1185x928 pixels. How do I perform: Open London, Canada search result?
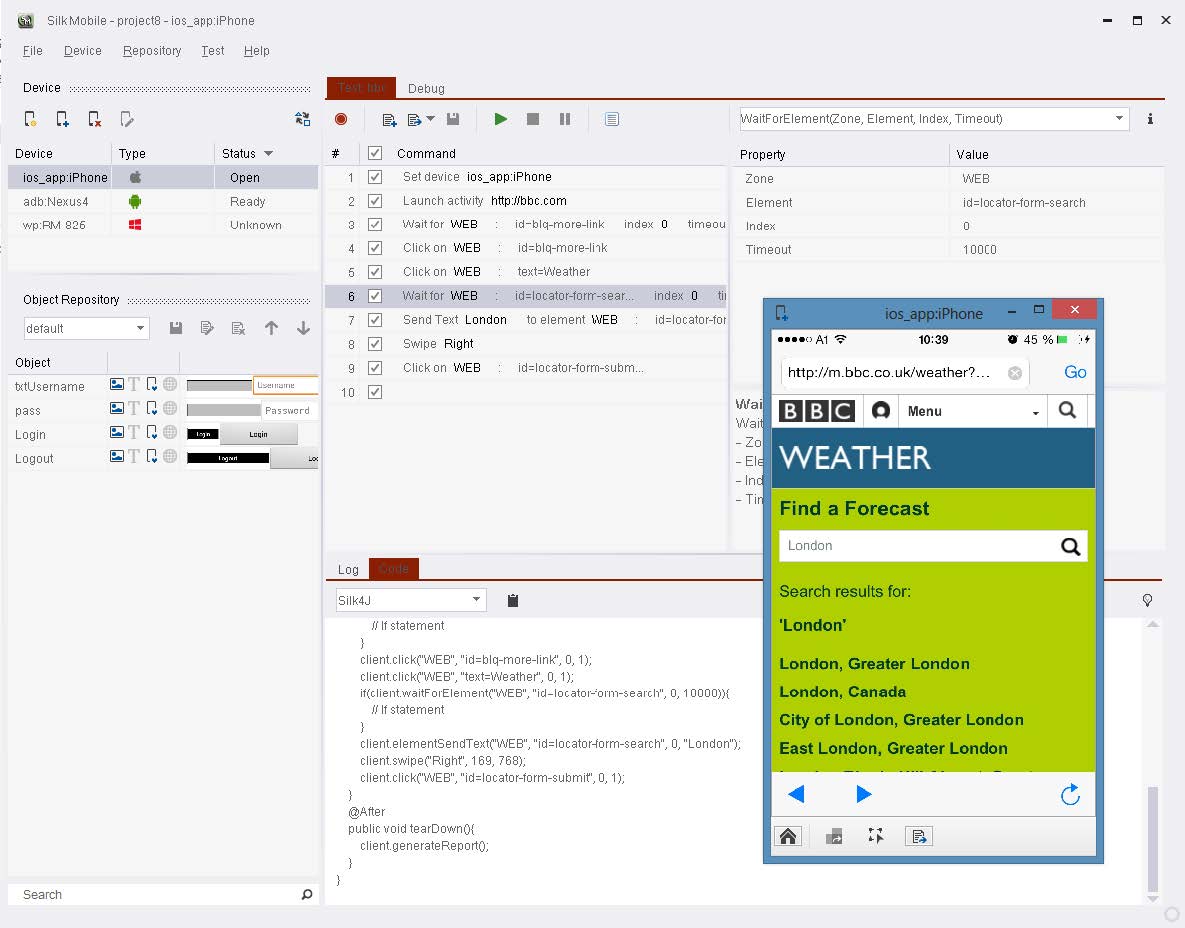coord(843,691)
